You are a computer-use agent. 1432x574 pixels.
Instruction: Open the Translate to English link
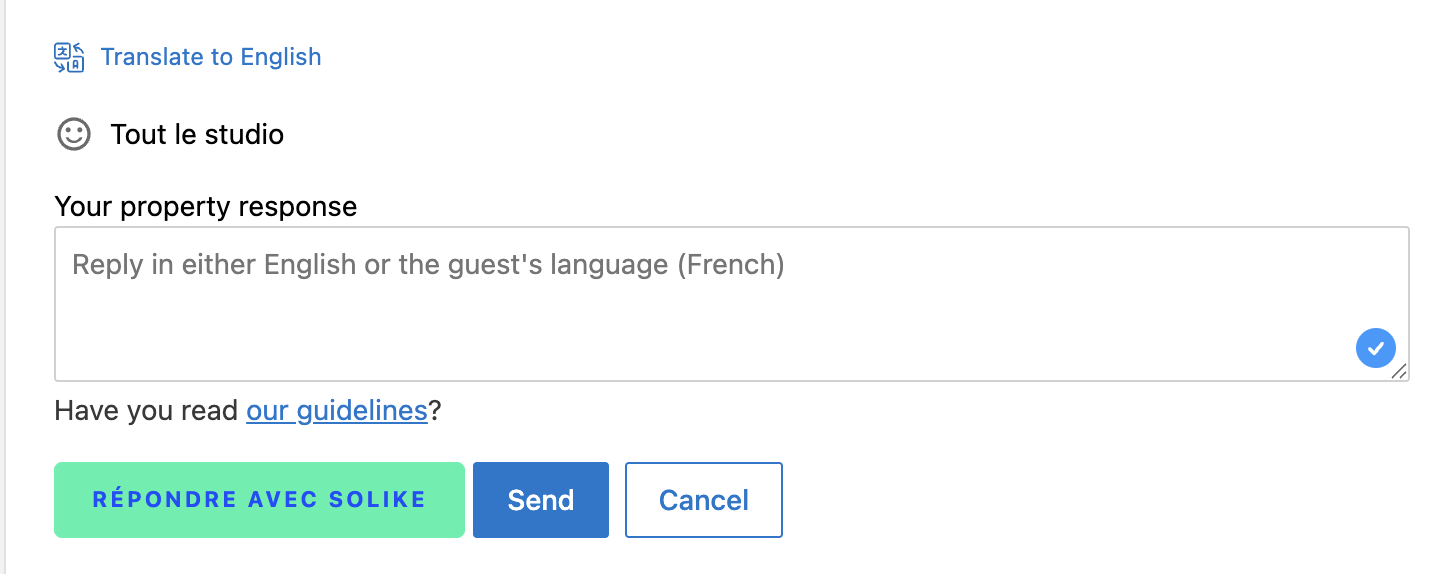tap(211, 57)
